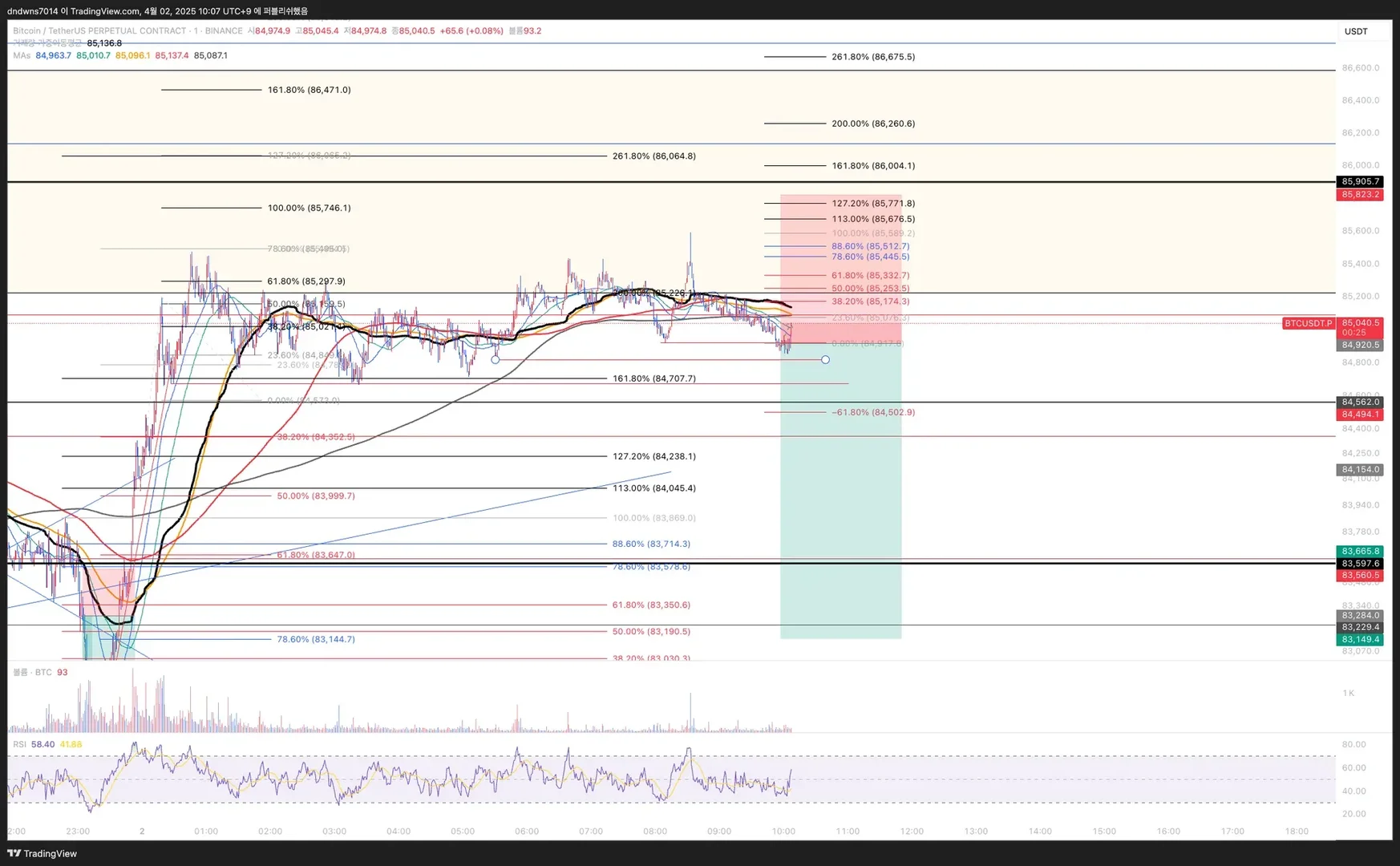Click the BTCUSDT.P price line label
Image resolution: width=1400 pixels, height=866 pixels.
(1307, 323)
